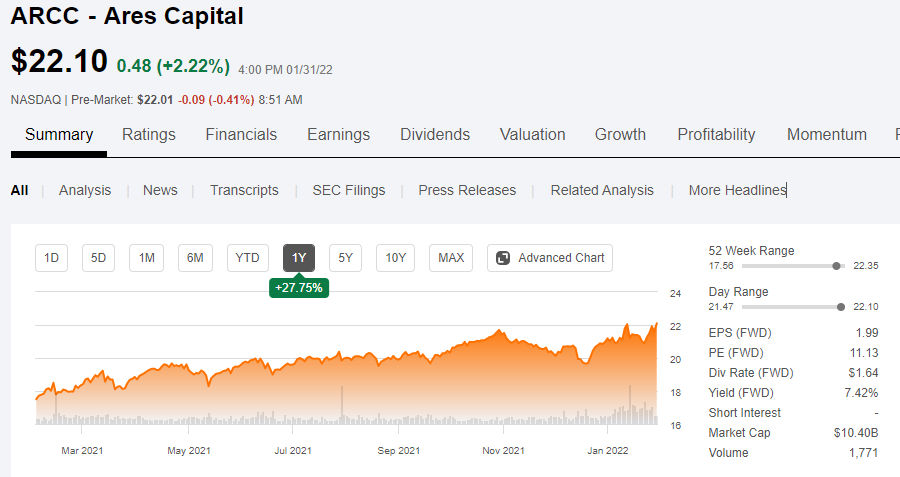900x477 pixels.
Task: Click the 52 Week Range high 22.35
Action: [866, 266]
